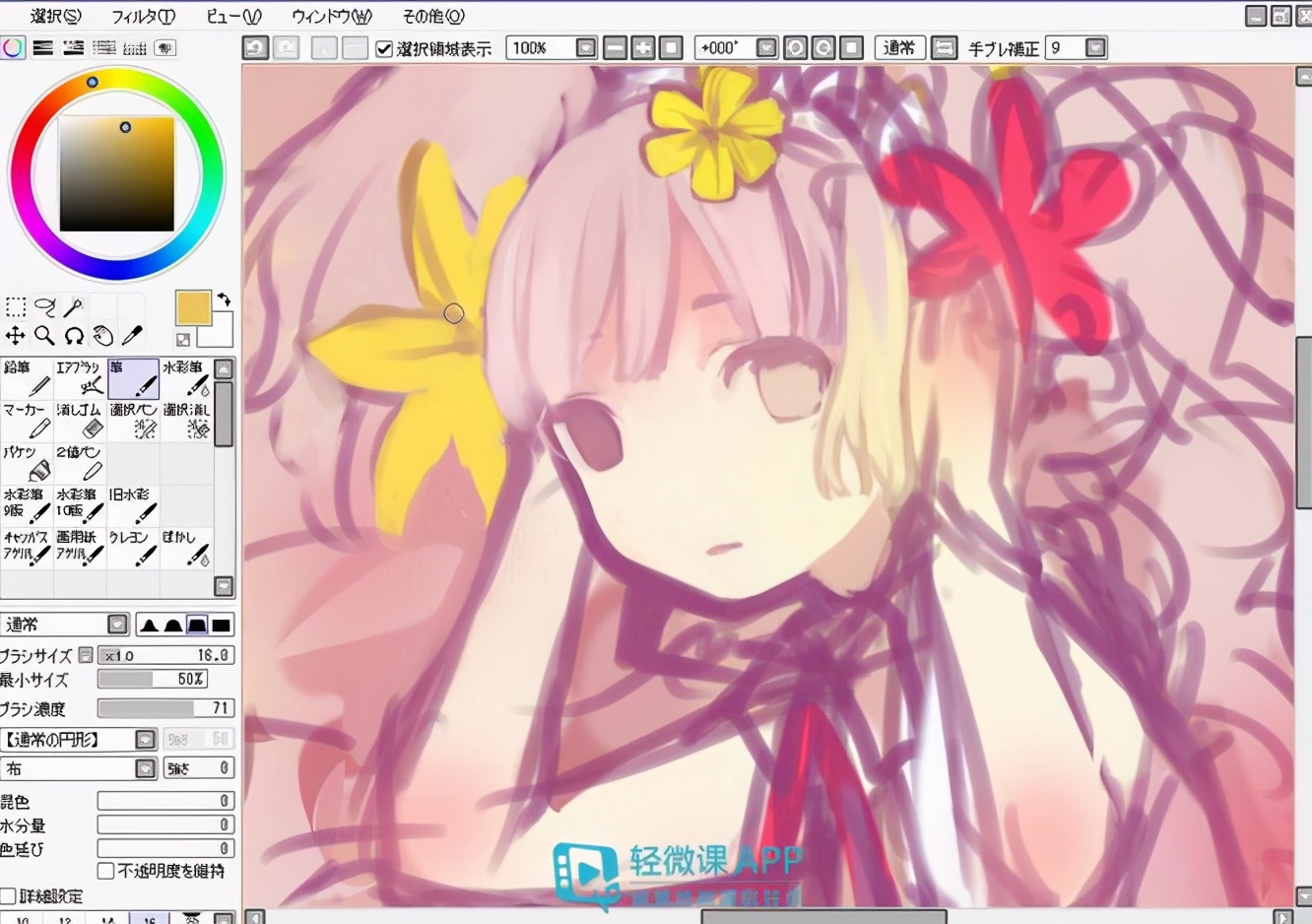
Task: Select the magic wand tool
Action: (73, 306)
